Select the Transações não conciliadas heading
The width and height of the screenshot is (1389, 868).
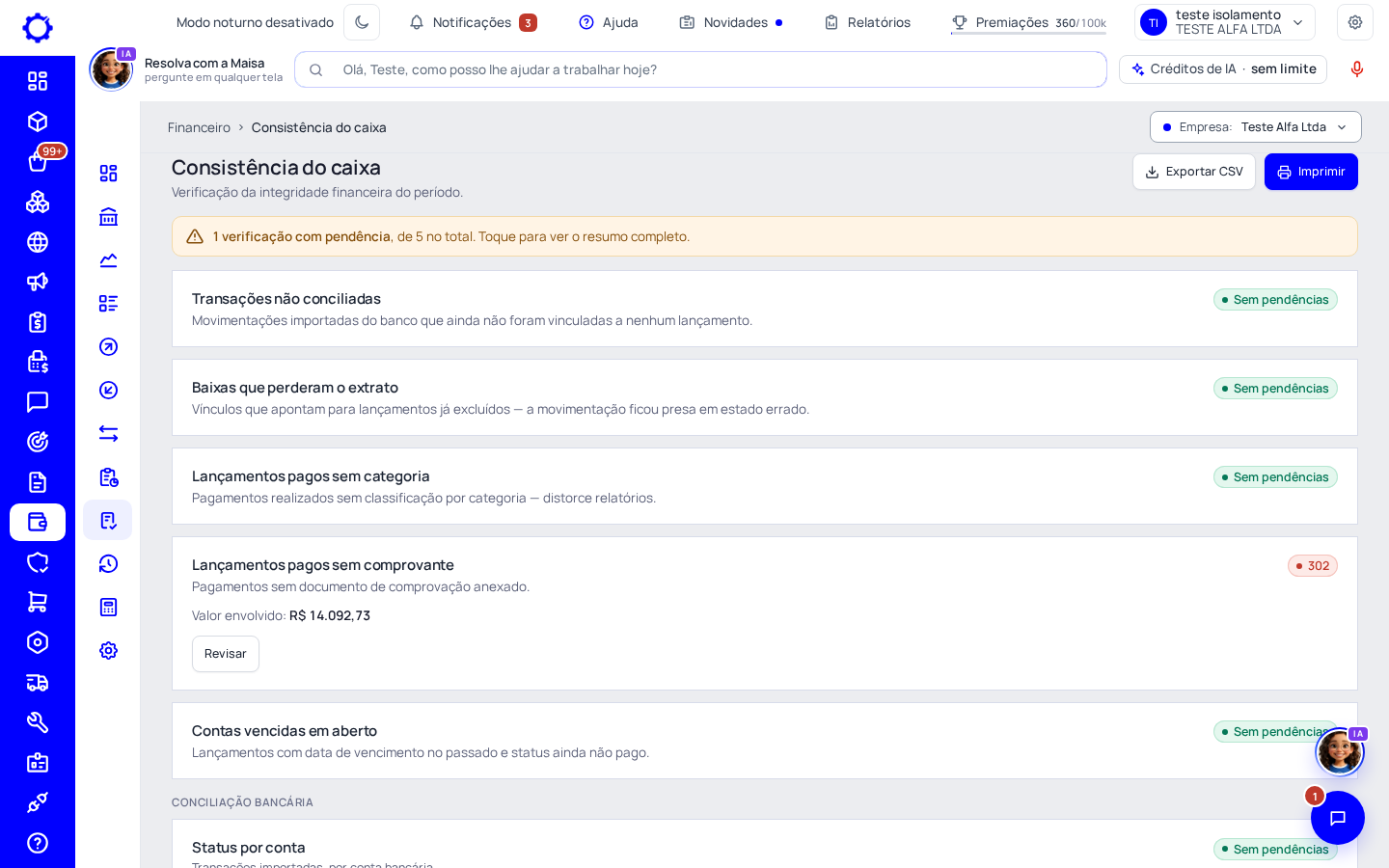286,299
